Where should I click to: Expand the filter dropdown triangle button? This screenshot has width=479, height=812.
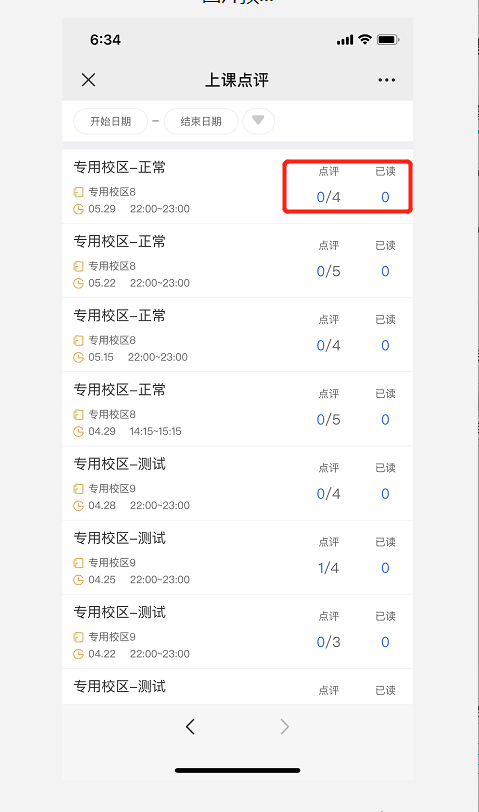tap(258, 121)
